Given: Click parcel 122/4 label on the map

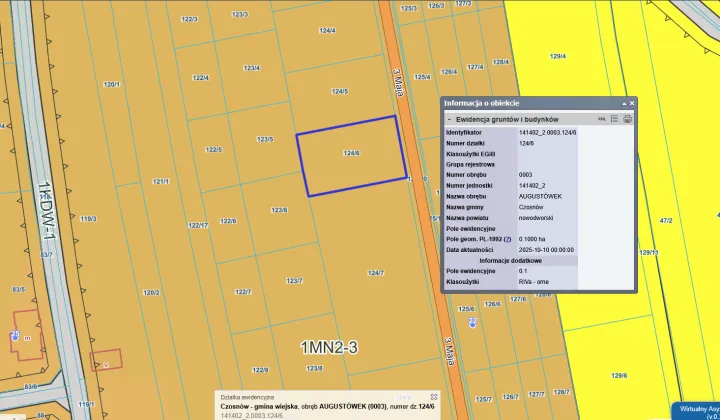Looking at the screenshot, I should (x=201, y=78).
